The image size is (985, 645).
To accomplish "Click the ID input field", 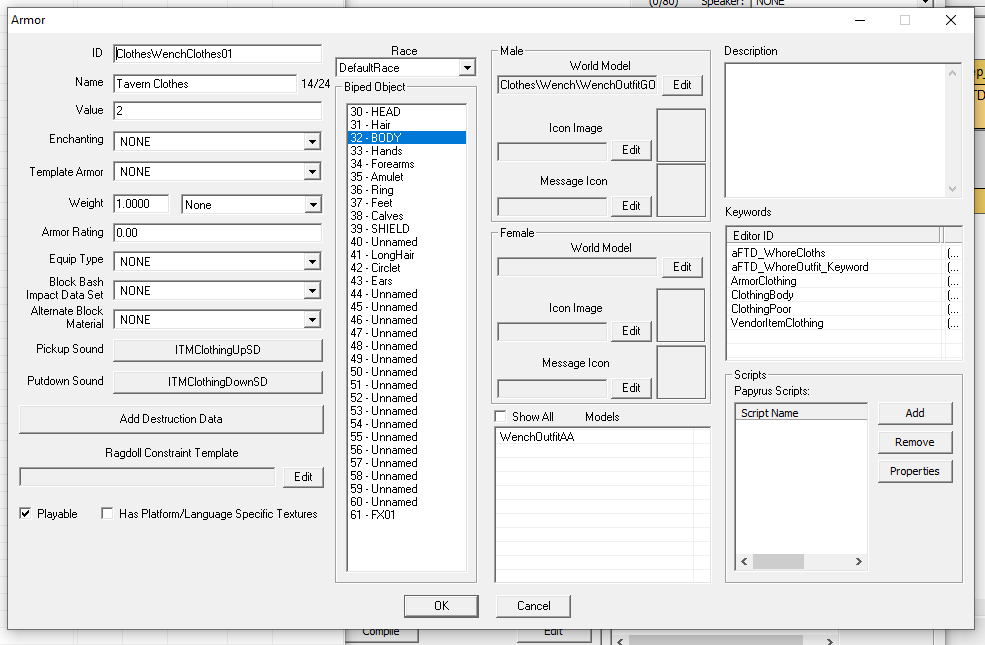I will pyautogui.click(x=217, y=53).
